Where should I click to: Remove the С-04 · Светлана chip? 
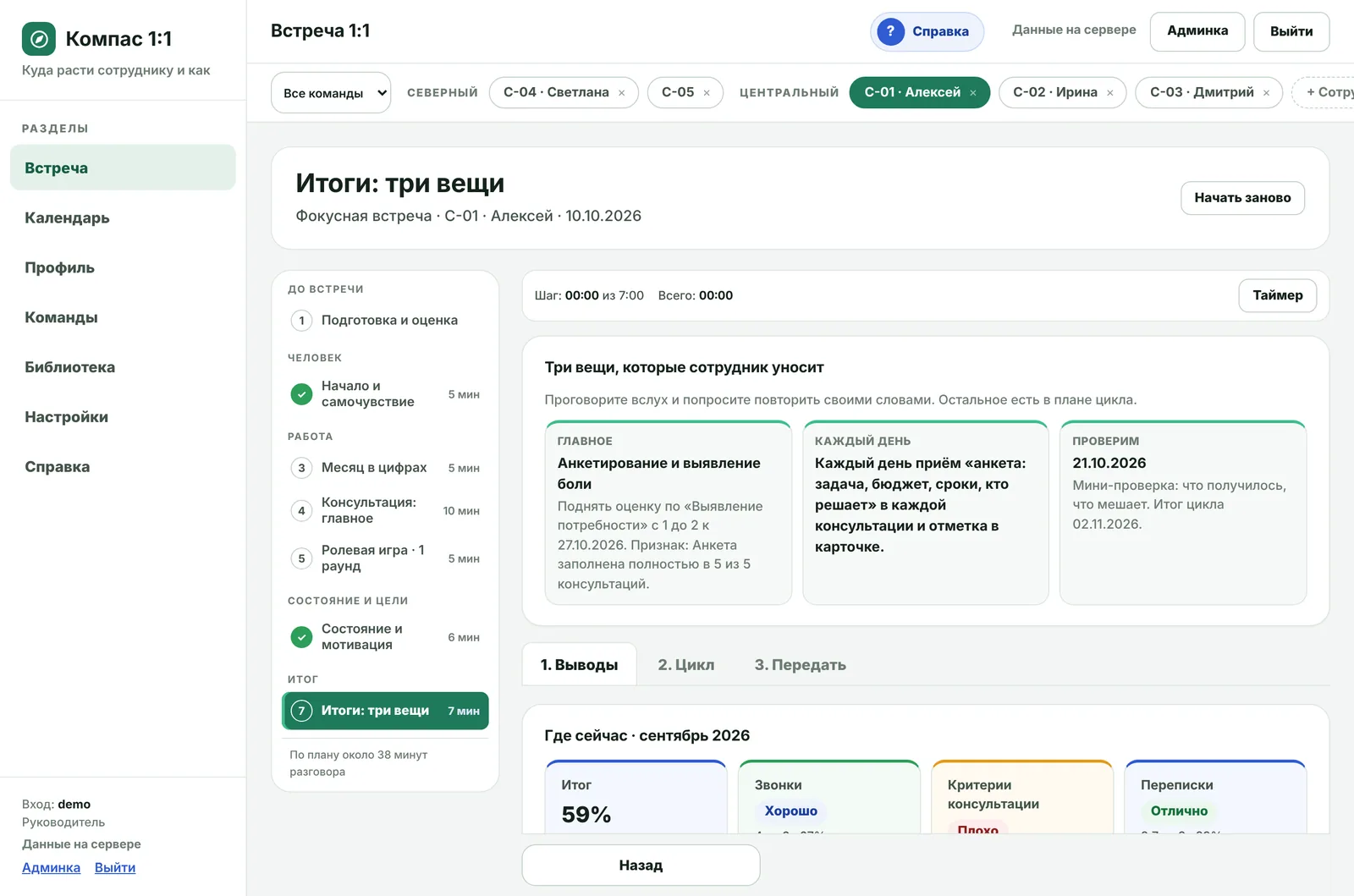621,93
